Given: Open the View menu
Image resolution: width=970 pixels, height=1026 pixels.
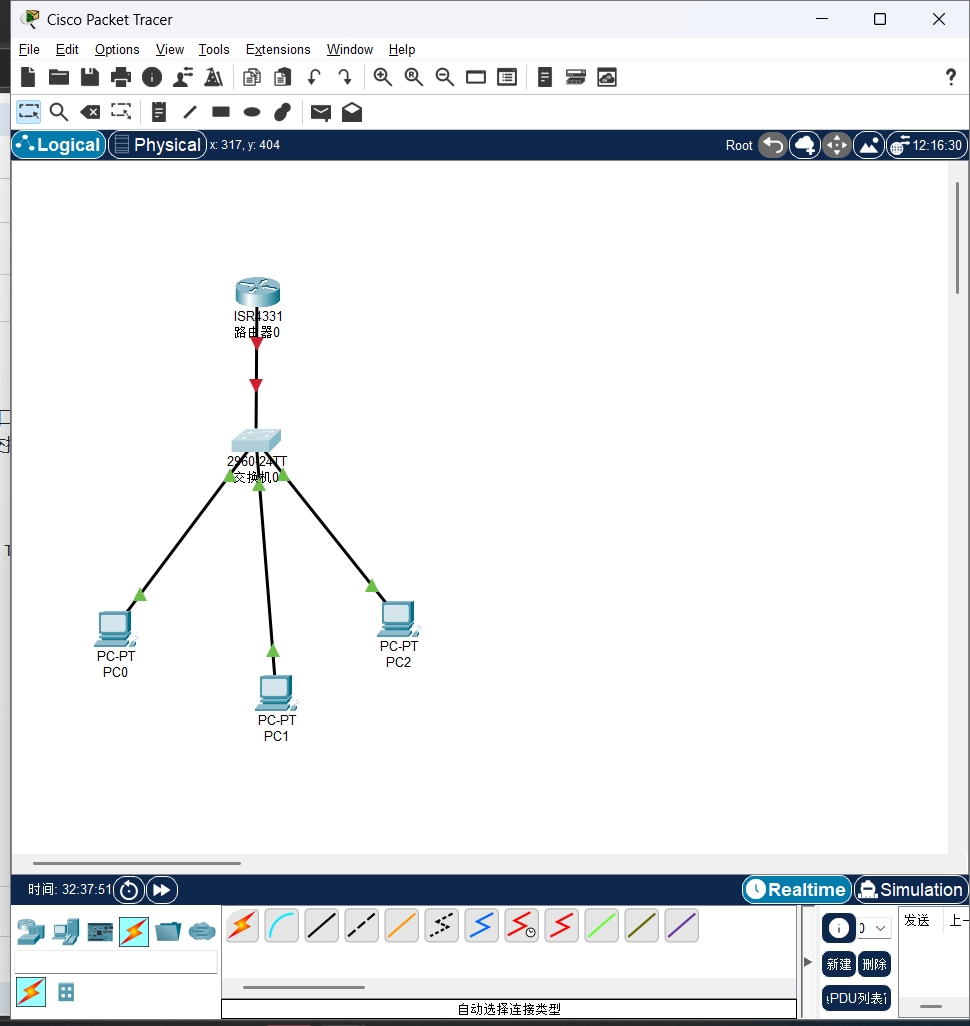Looking at the screenshot, I should point(170,50).
